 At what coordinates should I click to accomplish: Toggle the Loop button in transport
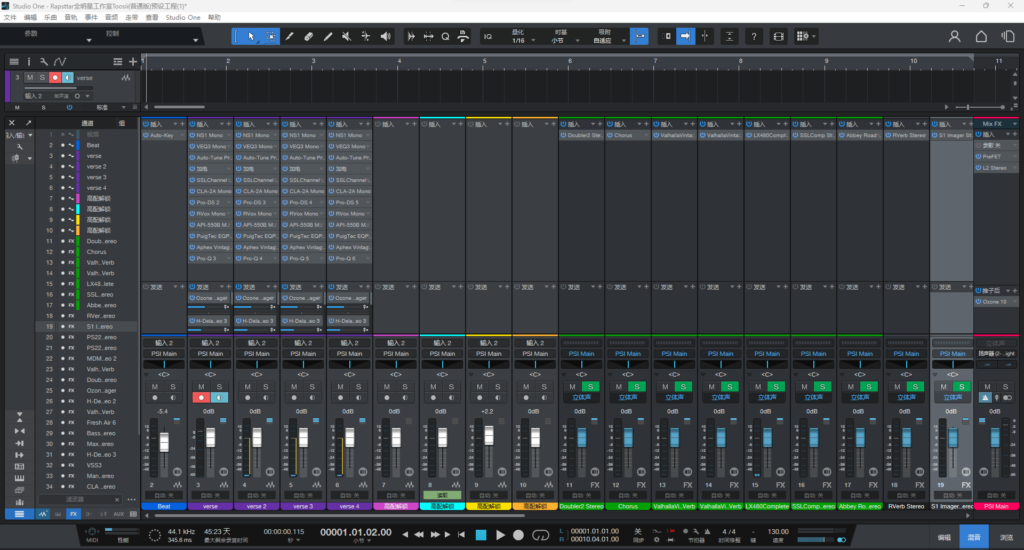pos(543,536)
